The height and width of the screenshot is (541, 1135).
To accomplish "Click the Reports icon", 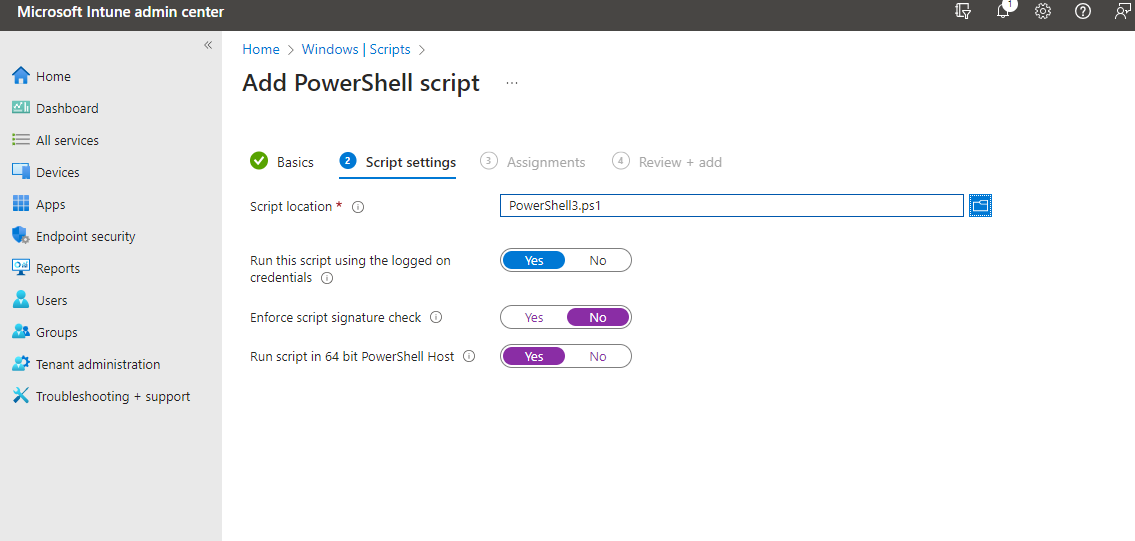I will tap(21, 268).
